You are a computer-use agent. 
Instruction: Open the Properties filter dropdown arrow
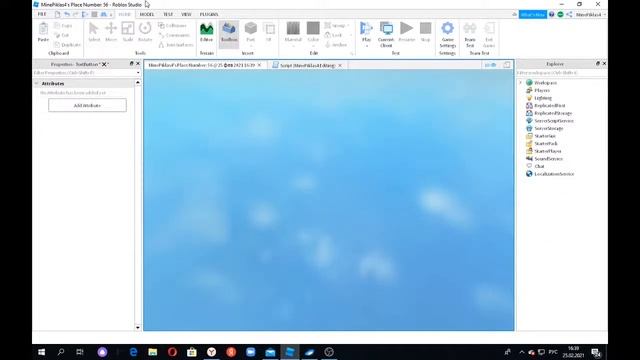click(138, 73)
